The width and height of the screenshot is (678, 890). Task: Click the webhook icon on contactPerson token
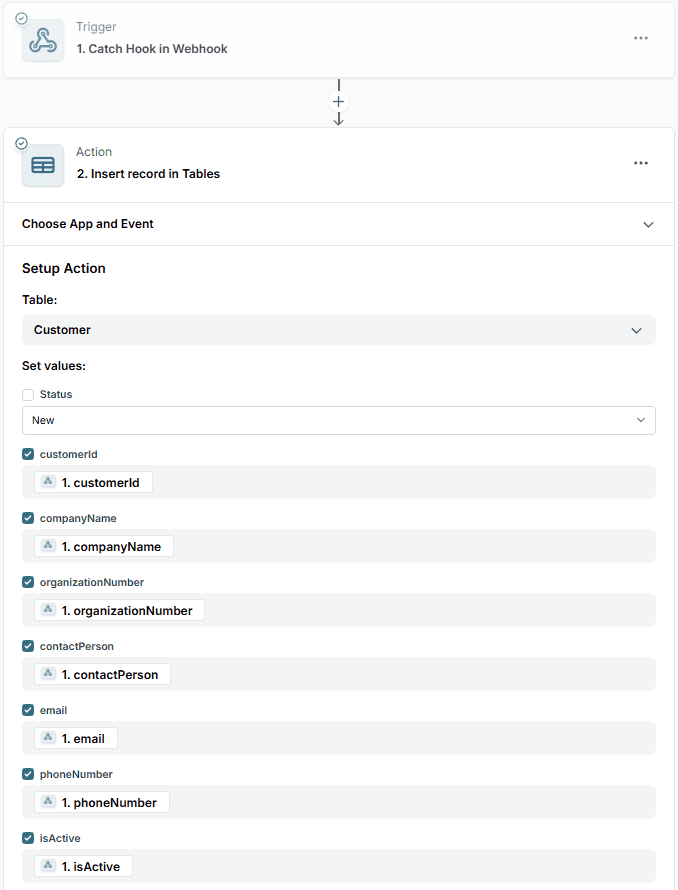pos(48,674)
